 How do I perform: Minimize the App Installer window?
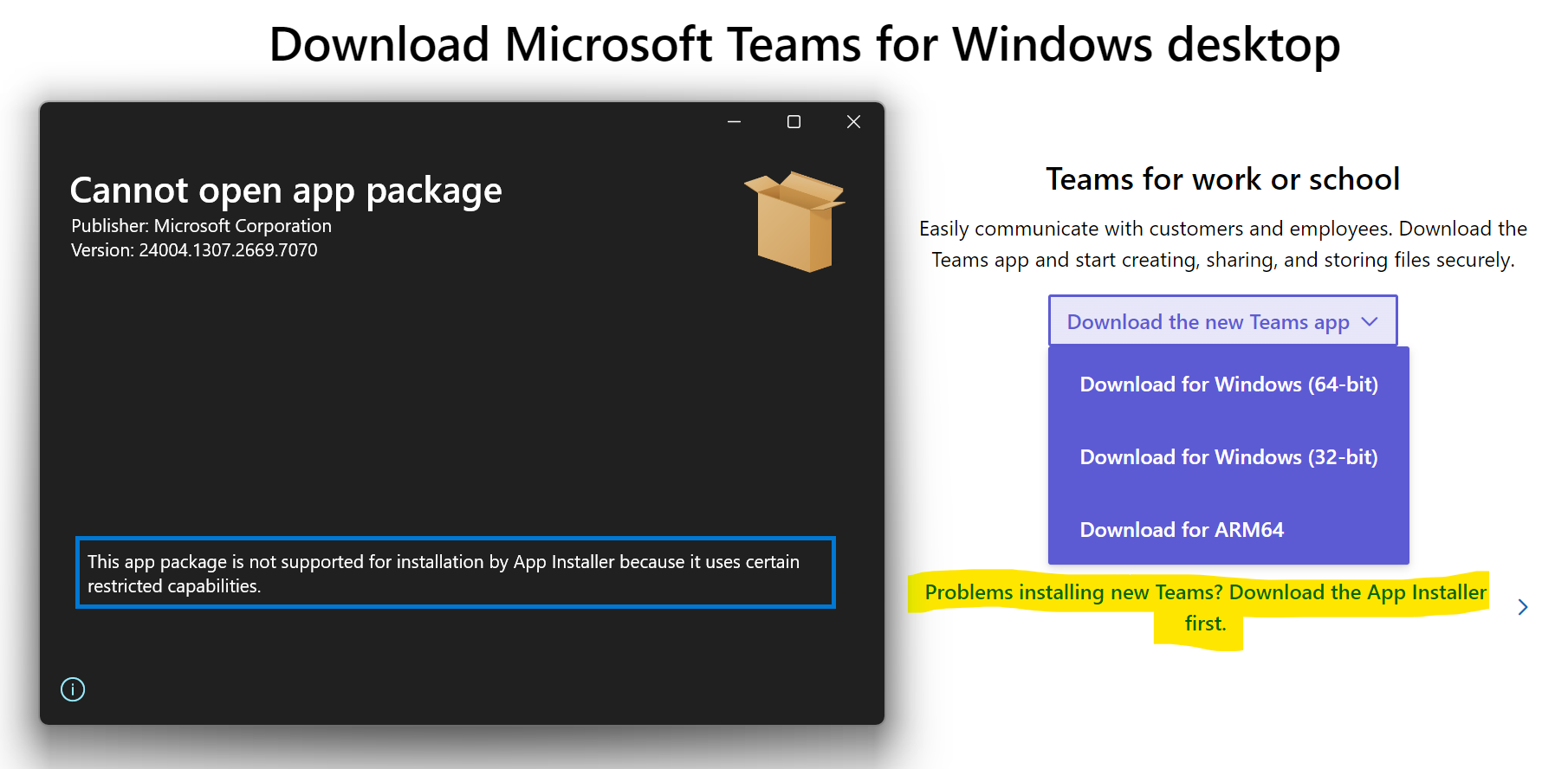pos(734,122)
